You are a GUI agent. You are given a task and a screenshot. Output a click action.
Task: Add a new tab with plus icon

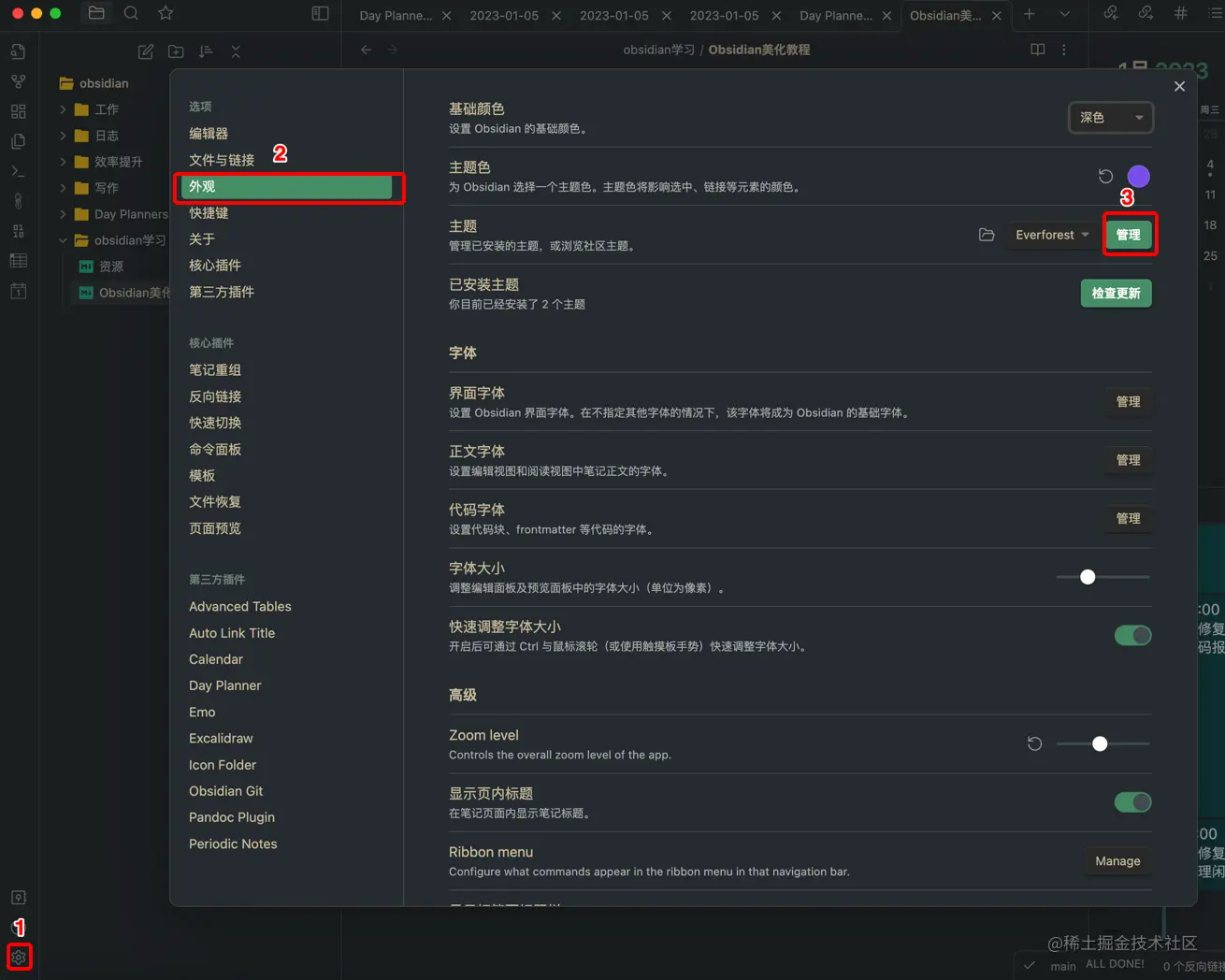1029,14
